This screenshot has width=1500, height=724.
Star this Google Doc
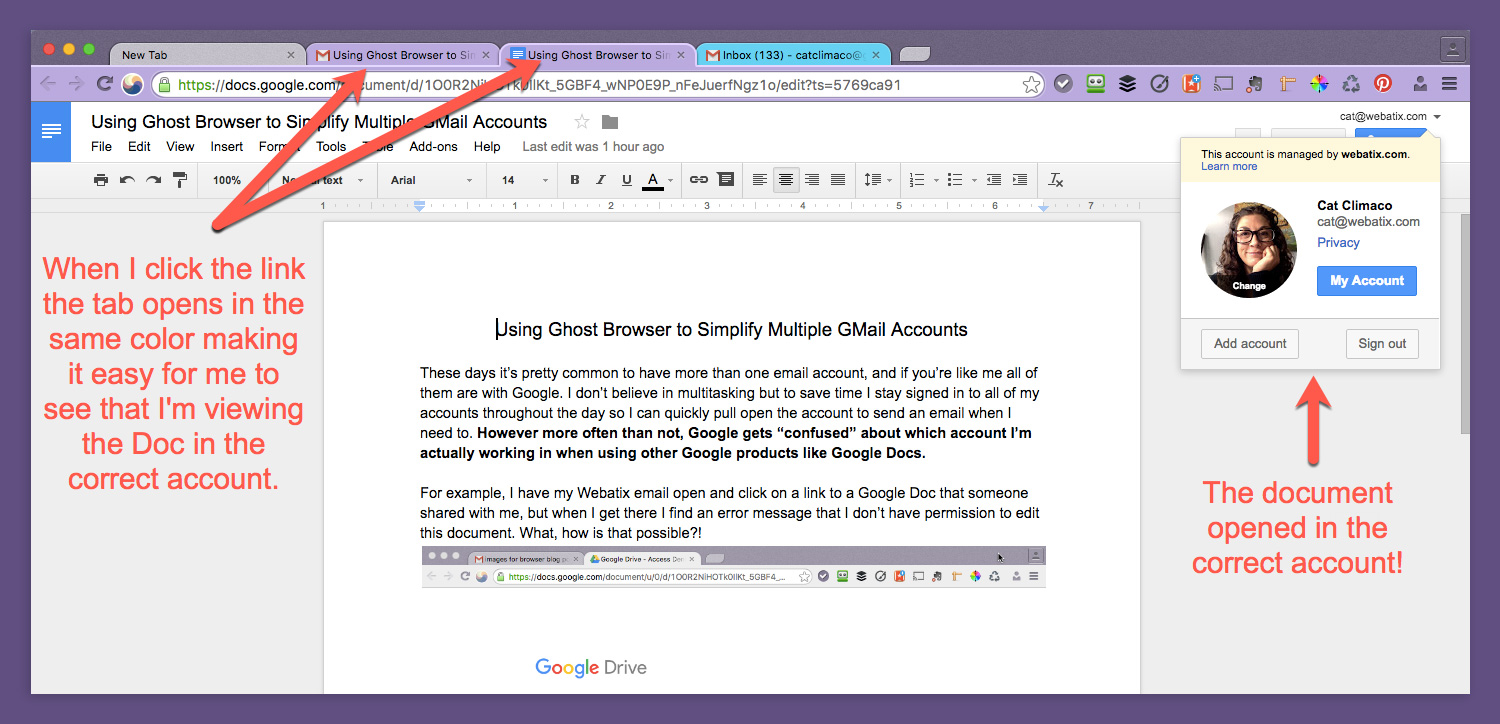click(x=582, y=122)
